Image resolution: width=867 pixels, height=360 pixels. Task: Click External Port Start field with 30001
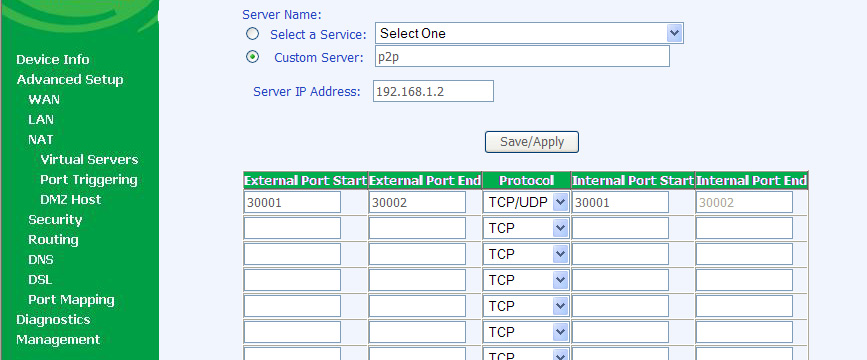[x=292, y=202]
